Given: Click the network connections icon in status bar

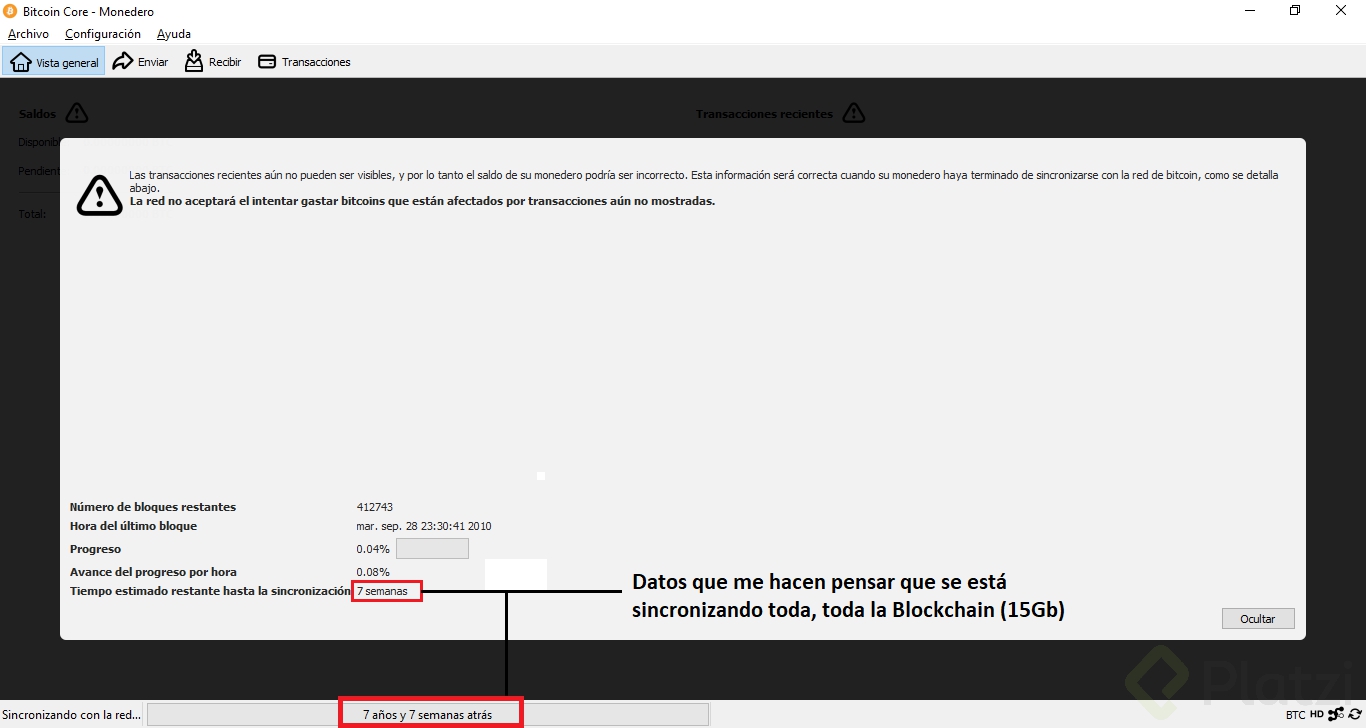Looking at the screenshot, I should pyautogui.click(x=1337, y=714).
